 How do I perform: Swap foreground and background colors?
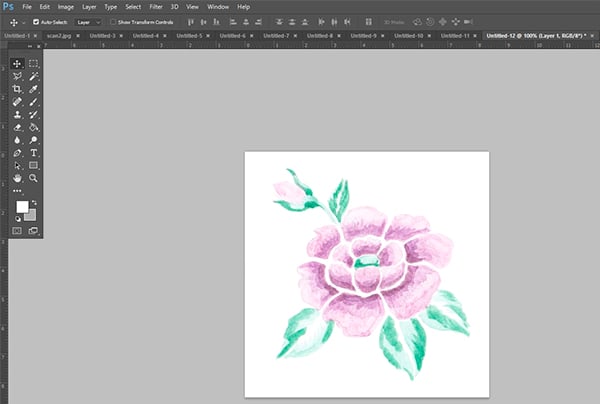coord(34,202)
